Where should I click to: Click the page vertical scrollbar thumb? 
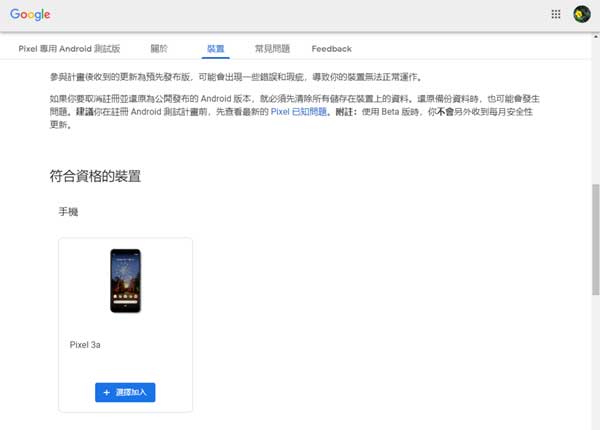[595, 239]
